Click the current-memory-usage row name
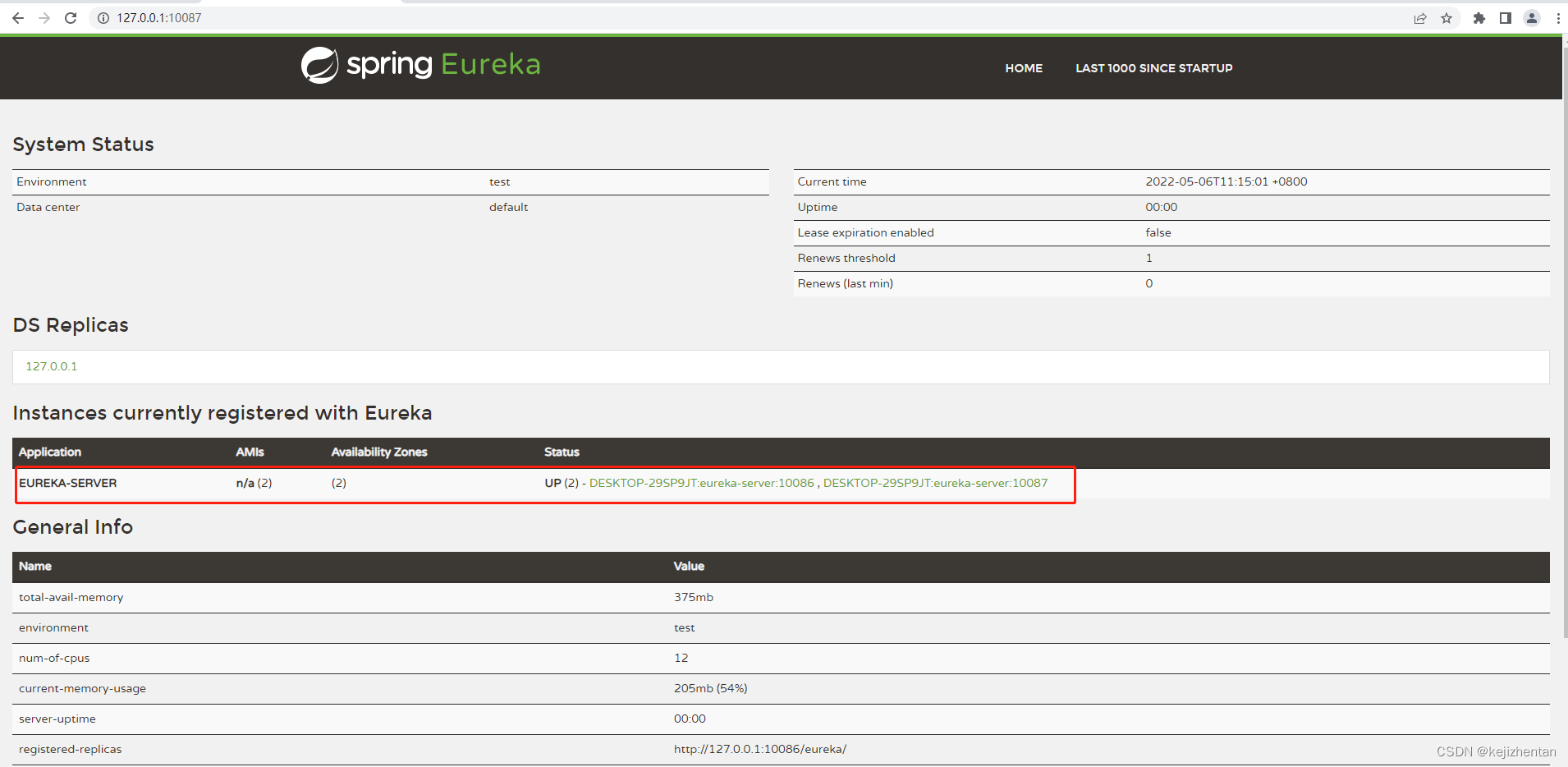This screenshot has height=767, width=1568. [x=83, y=688]
